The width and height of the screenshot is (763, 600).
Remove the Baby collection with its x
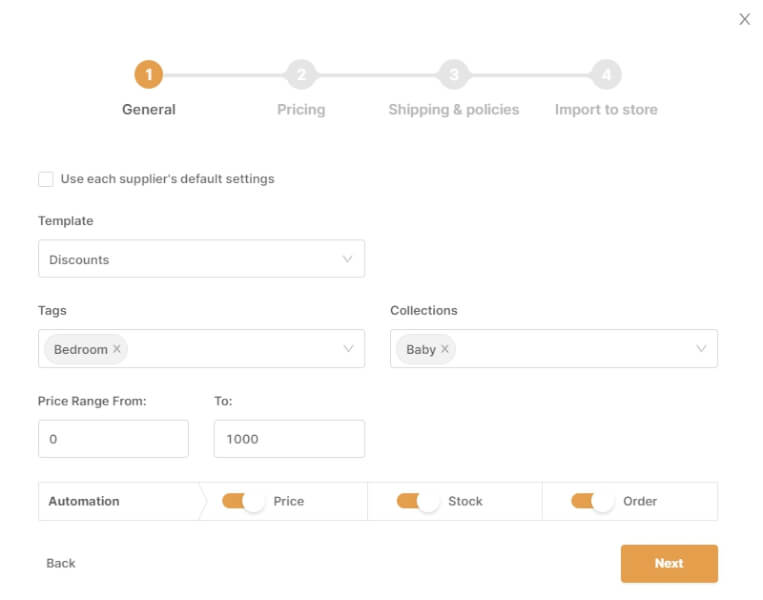445,349
